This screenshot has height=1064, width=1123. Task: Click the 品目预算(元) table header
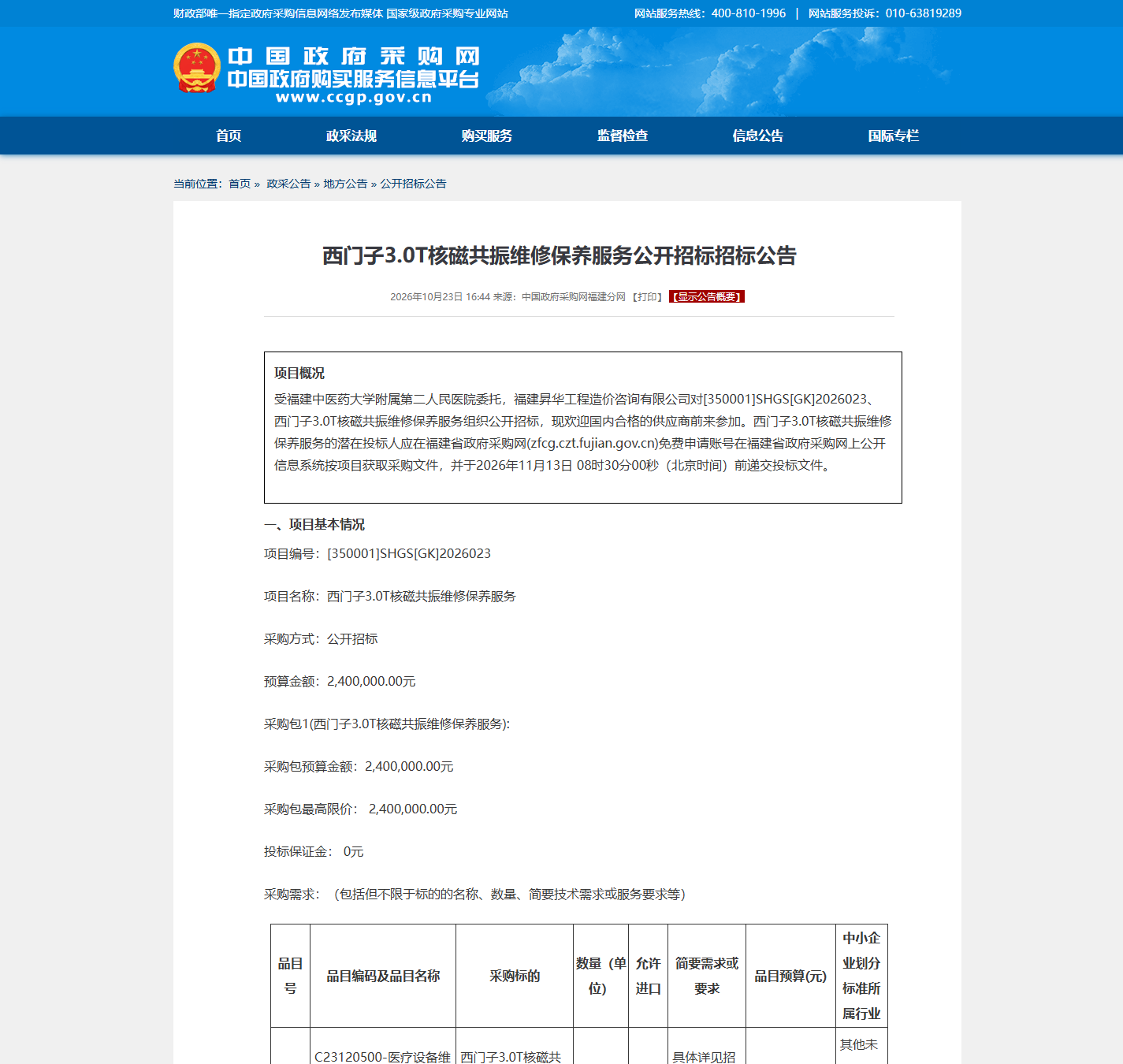[790, 976]
